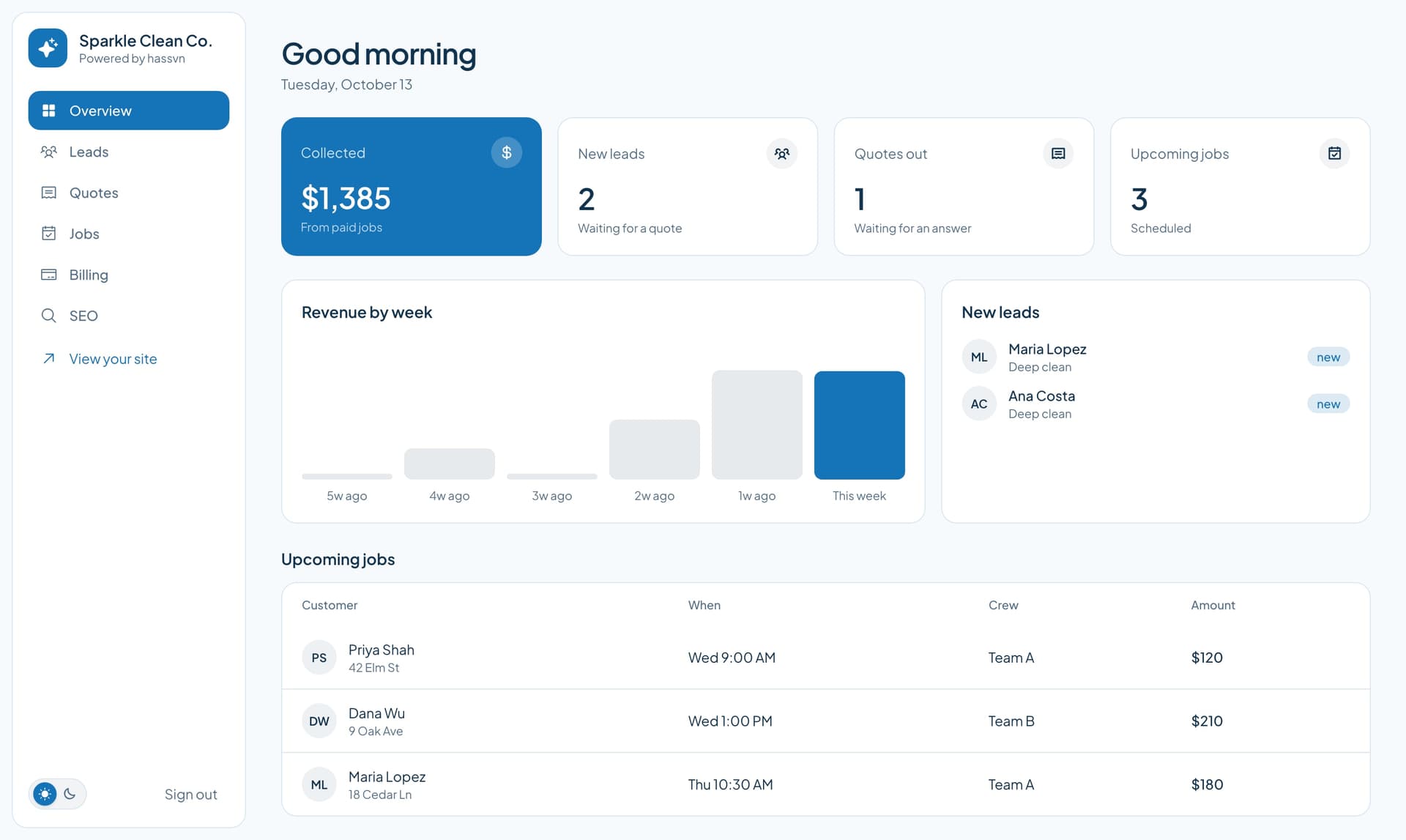Viewport: 1406px width, 840px height.
Task: Select the This week revenue bar
Action: (860, 425)
